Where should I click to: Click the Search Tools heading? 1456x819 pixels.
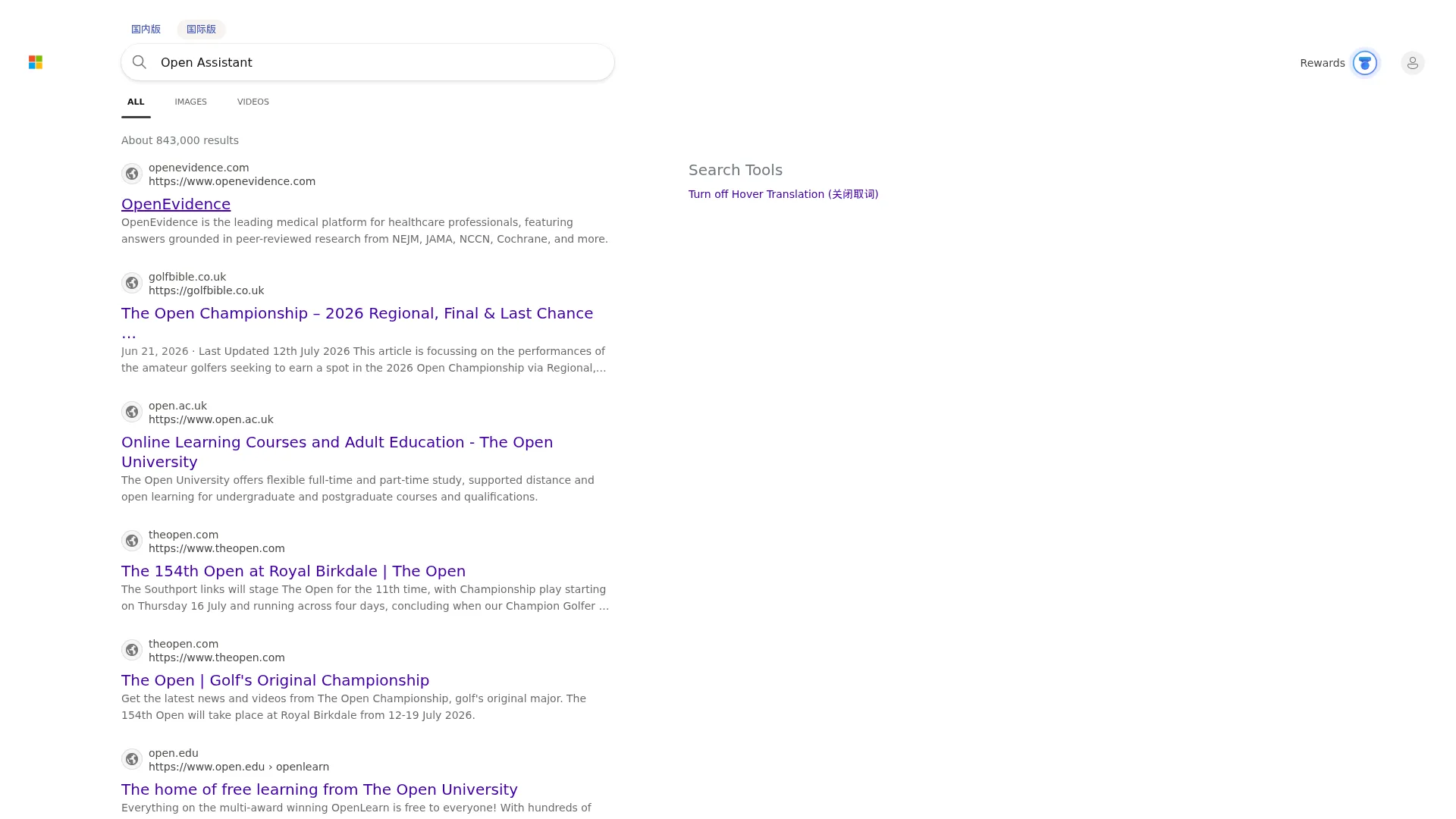(736, 170)
